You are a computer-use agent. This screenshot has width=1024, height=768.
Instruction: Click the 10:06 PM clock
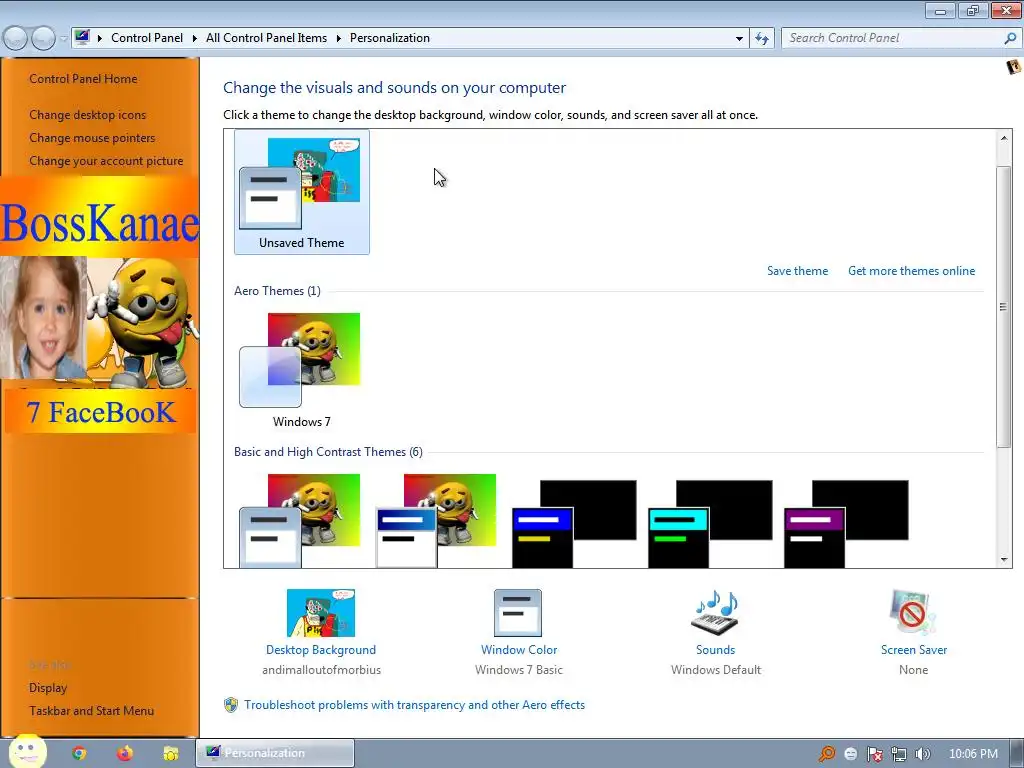(x=973, y=754)
